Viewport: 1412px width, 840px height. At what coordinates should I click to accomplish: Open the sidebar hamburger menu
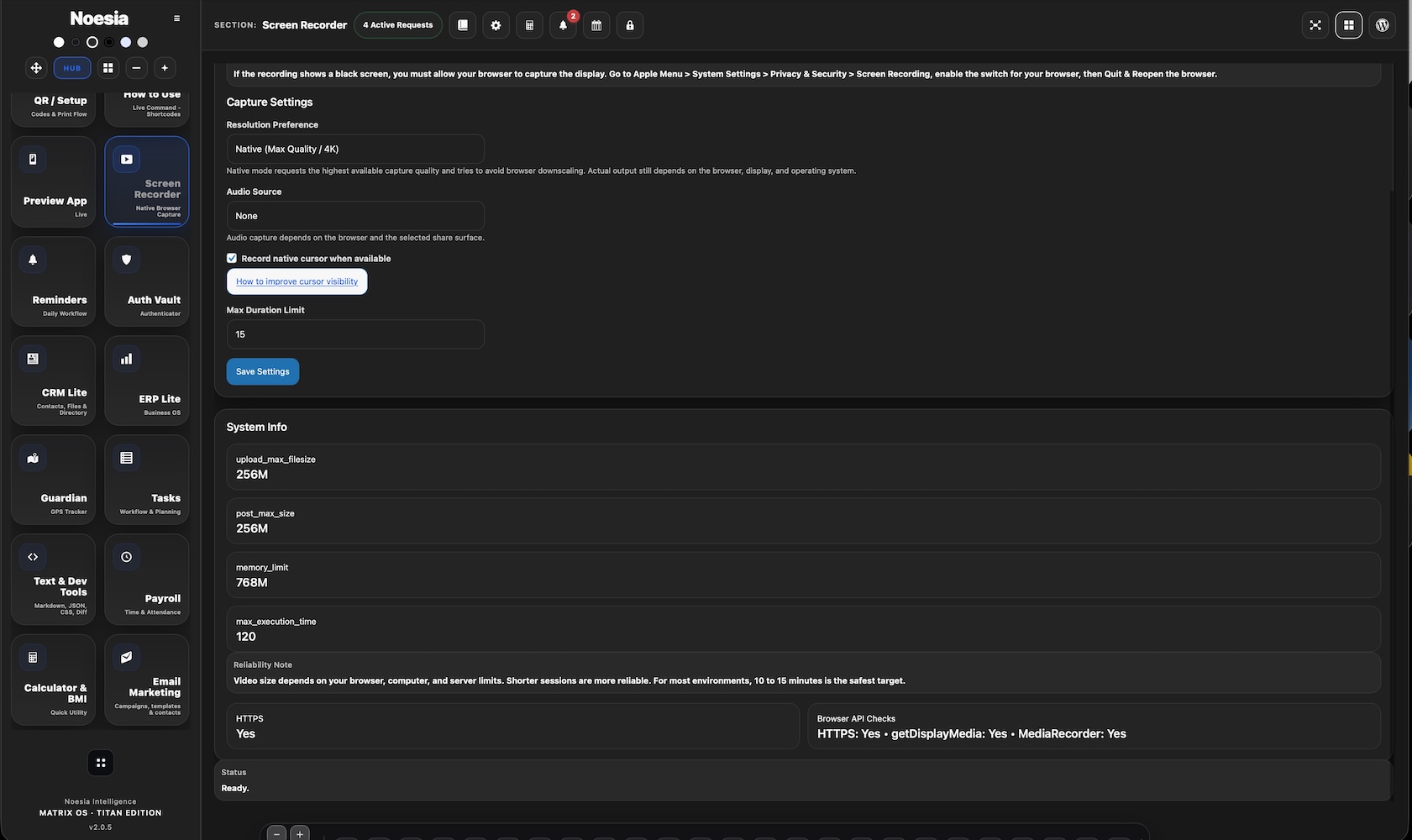click(x=176, y=18)
